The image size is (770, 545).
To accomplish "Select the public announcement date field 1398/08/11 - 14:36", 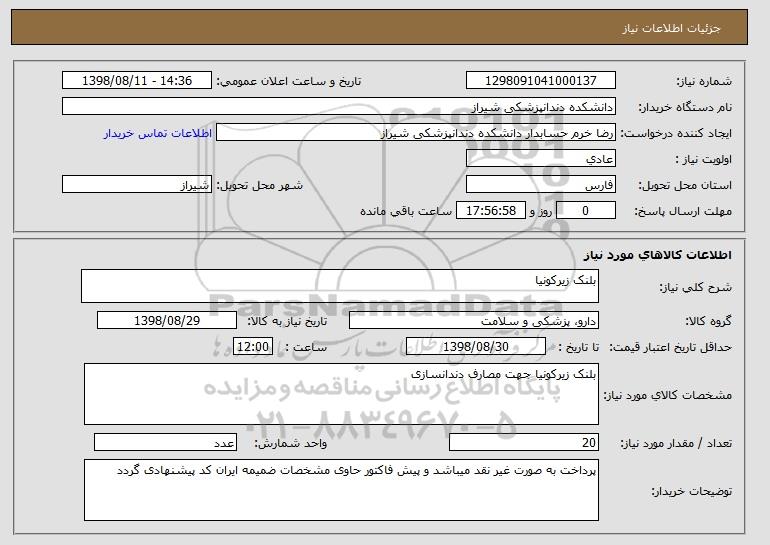I will (x=137, y=81).
